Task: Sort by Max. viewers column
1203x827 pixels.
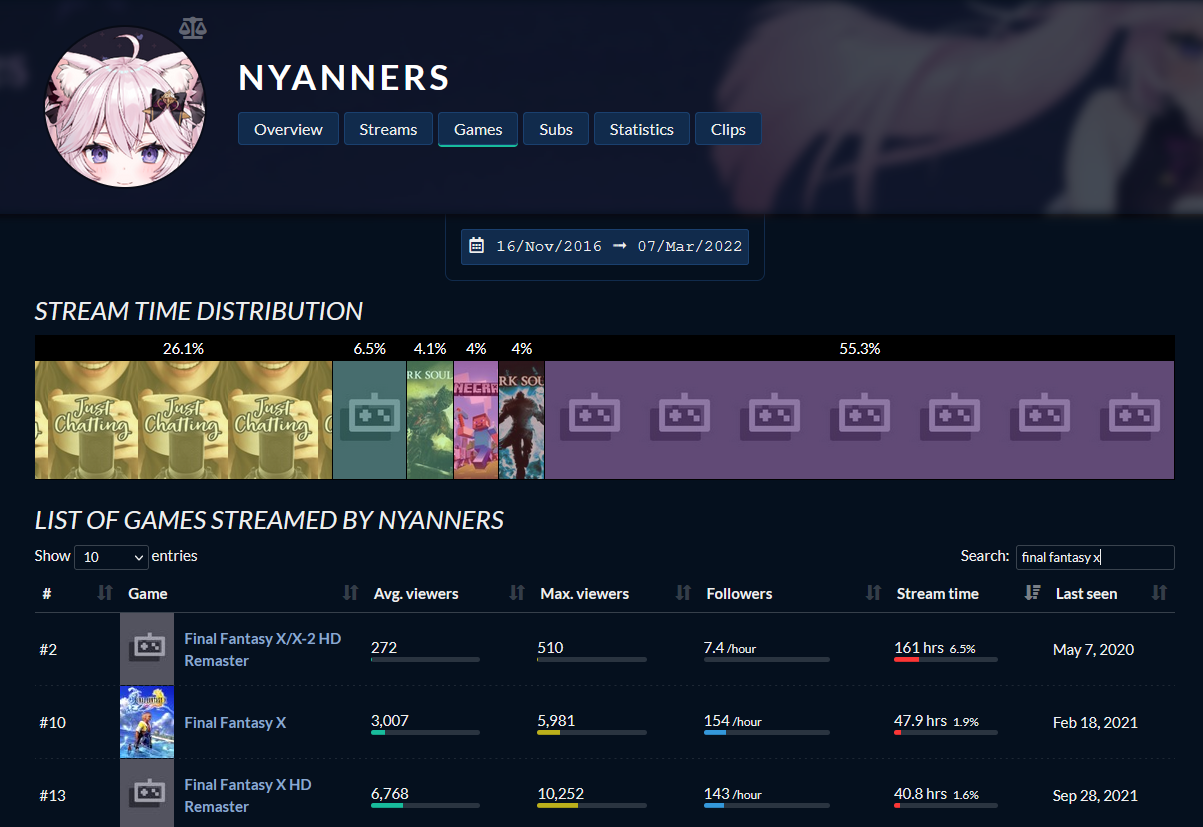Action: [x=614, y=593]
